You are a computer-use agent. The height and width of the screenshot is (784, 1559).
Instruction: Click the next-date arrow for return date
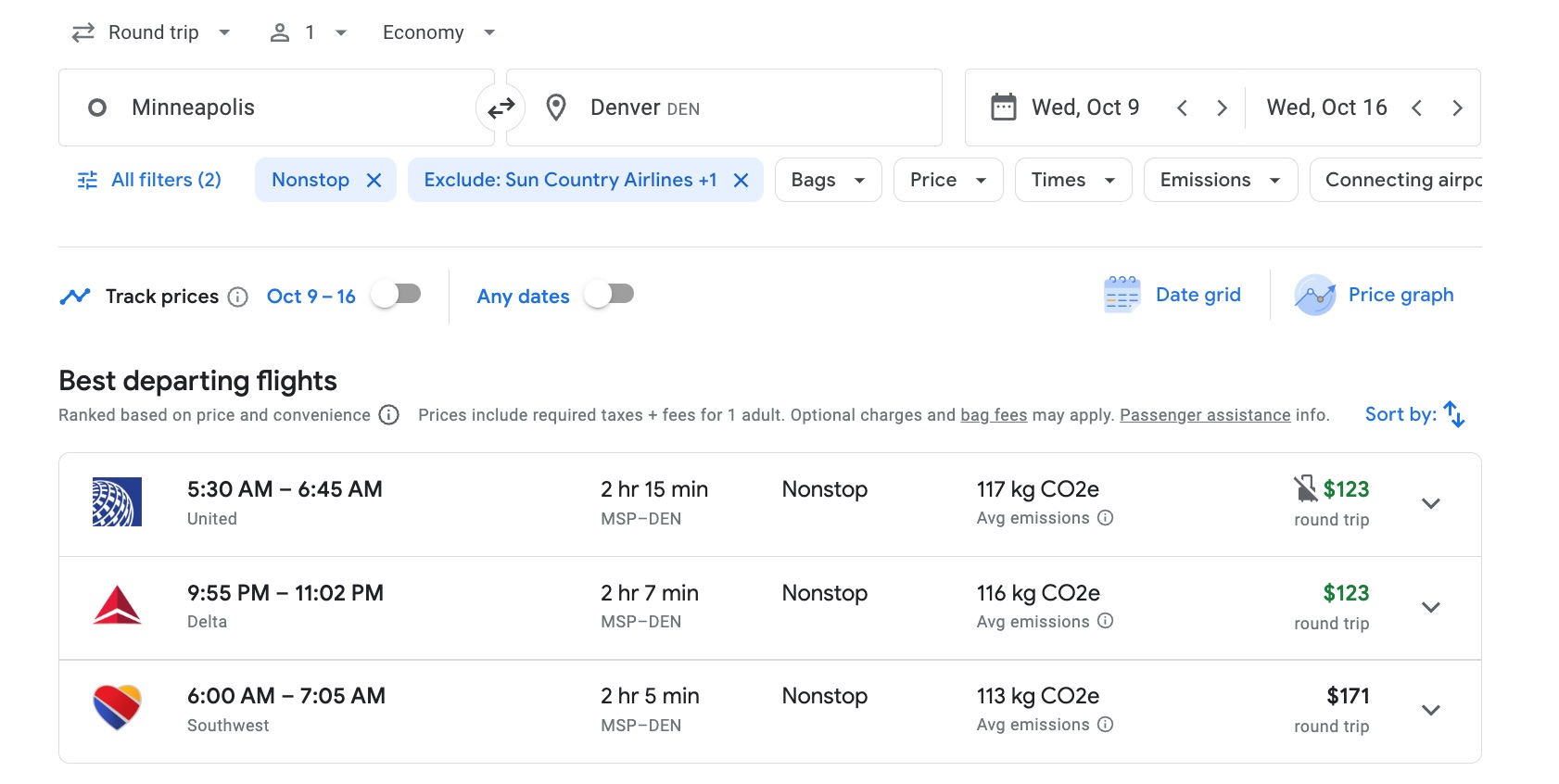[1458, 107]
